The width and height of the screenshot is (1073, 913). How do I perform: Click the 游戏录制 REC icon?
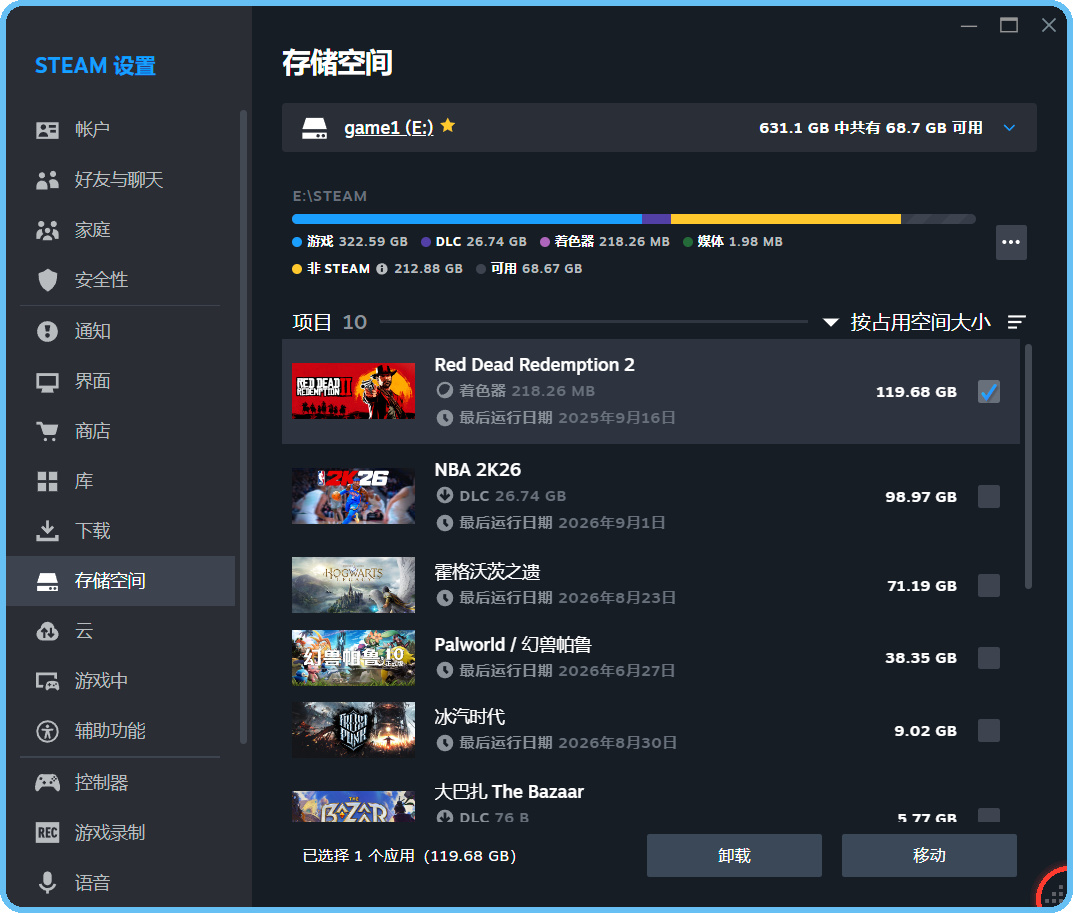click(x=47, y=832)
